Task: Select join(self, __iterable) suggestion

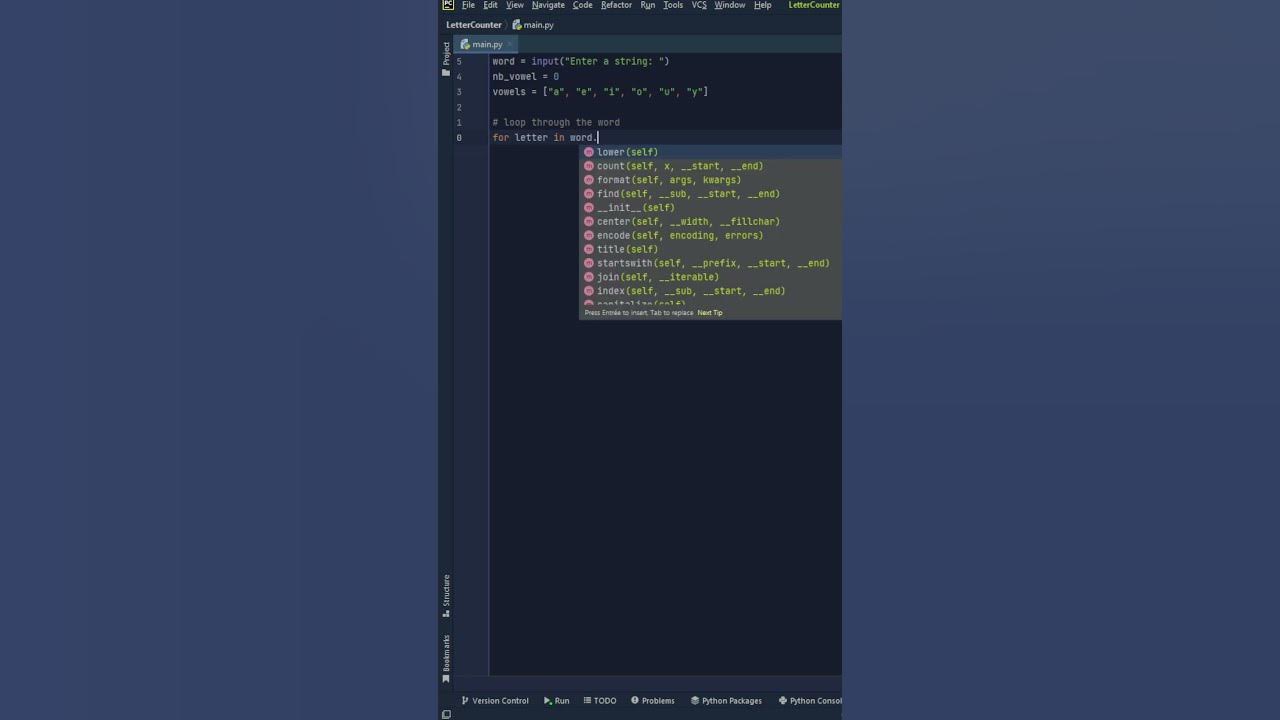Action: pyautogui.click(x=711, y=277)
